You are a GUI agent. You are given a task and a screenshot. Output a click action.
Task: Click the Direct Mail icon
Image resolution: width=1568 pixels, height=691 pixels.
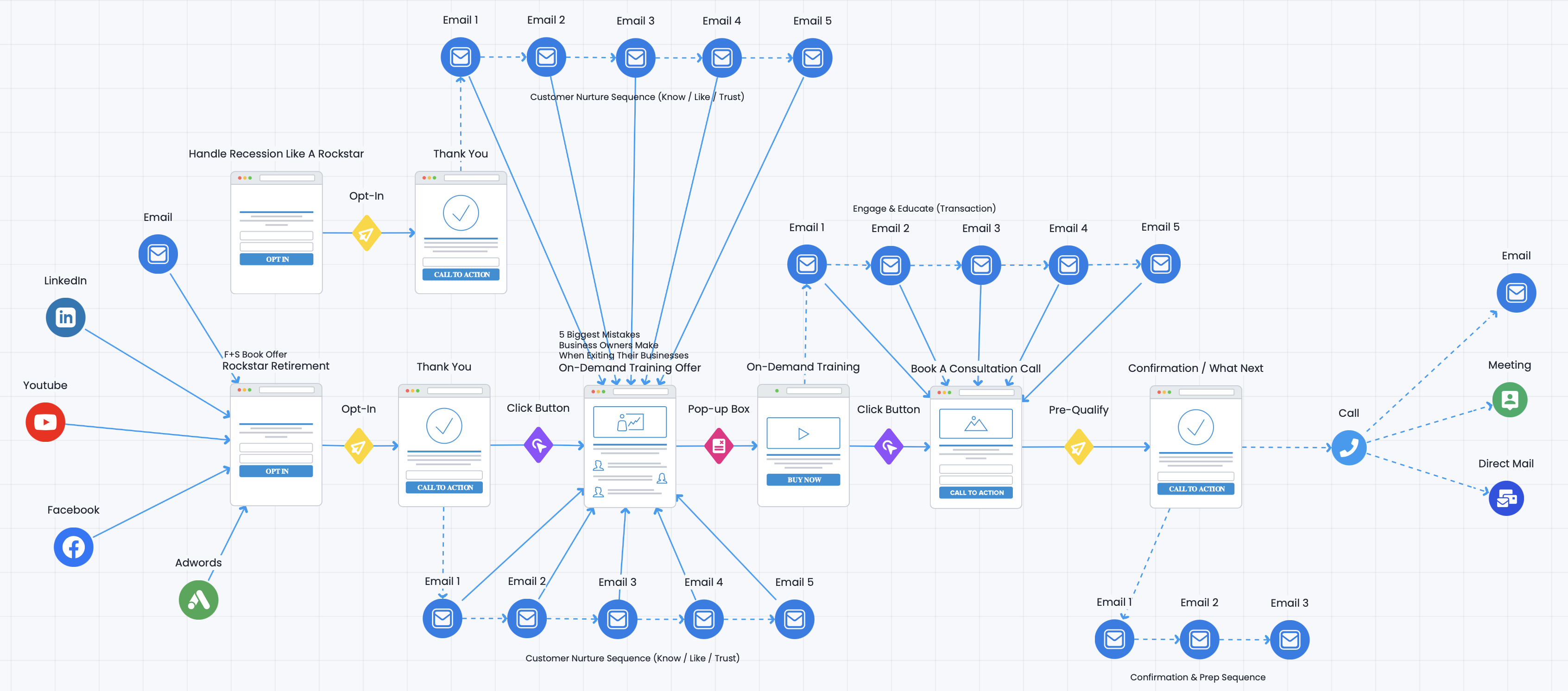pyautogui.click(x=1506, y=498)
